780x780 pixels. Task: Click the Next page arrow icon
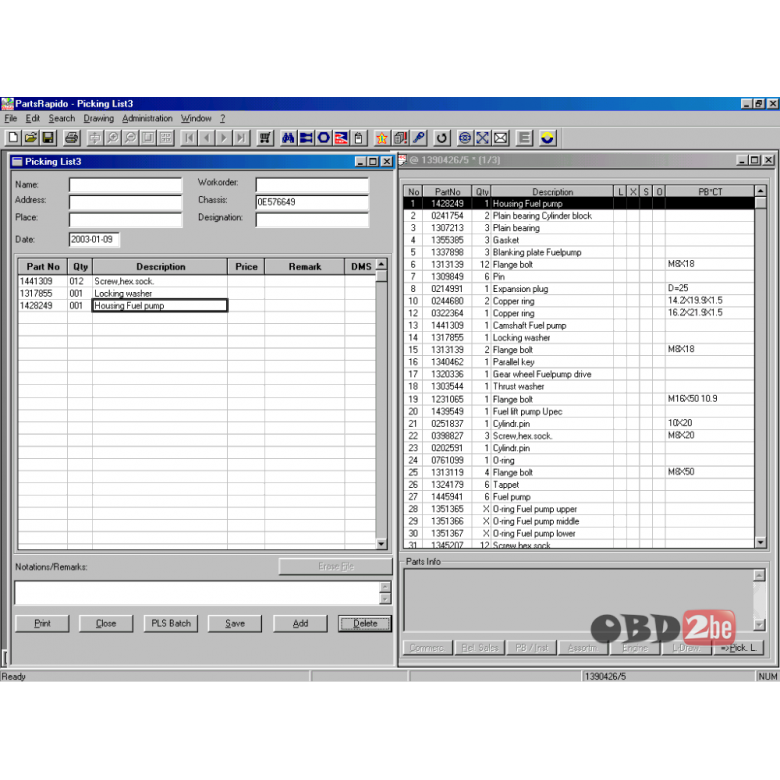(224, 138)
